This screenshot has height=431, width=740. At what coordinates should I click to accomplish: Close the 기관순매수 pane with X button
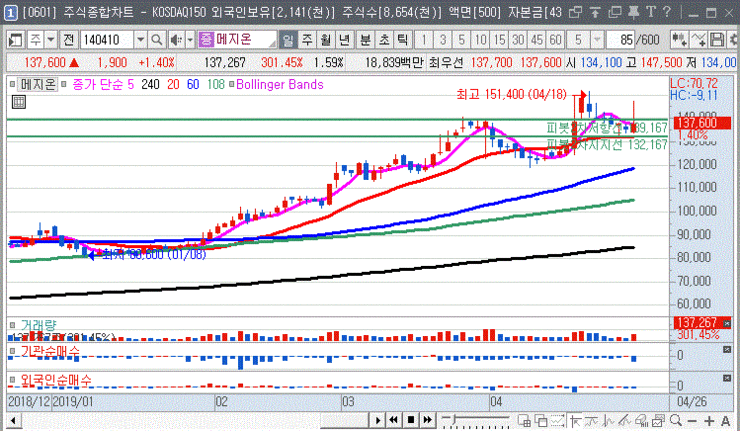[727, 350]
